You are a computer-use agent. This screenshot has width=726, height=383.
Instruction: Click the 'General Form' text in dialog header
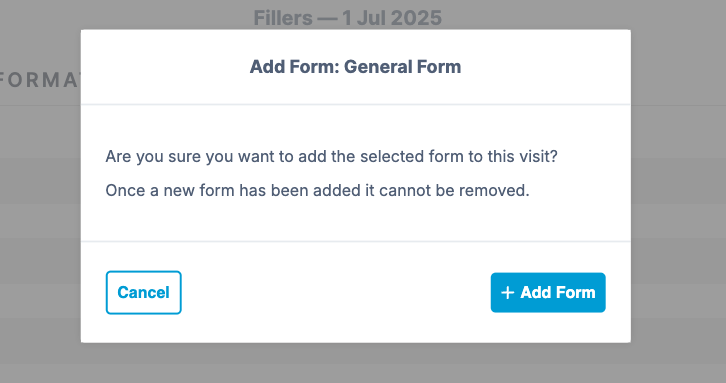click(402, 67)
